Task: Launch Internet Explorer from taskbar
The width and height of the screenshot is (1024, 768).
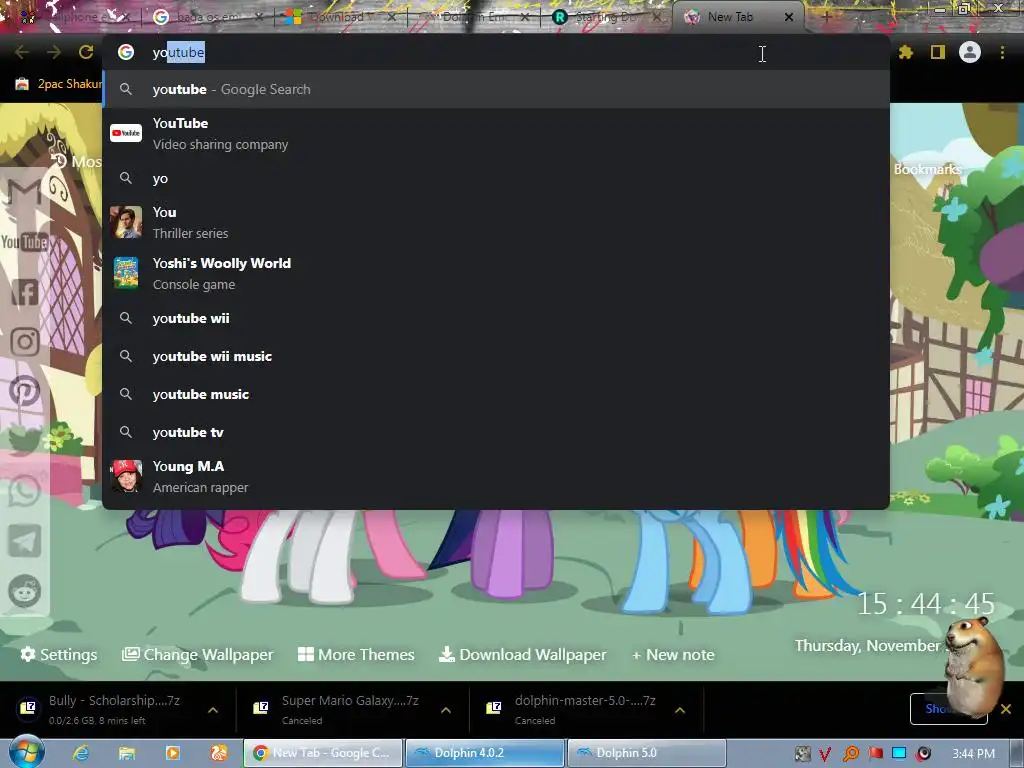Action: click(x=80, y=753)
